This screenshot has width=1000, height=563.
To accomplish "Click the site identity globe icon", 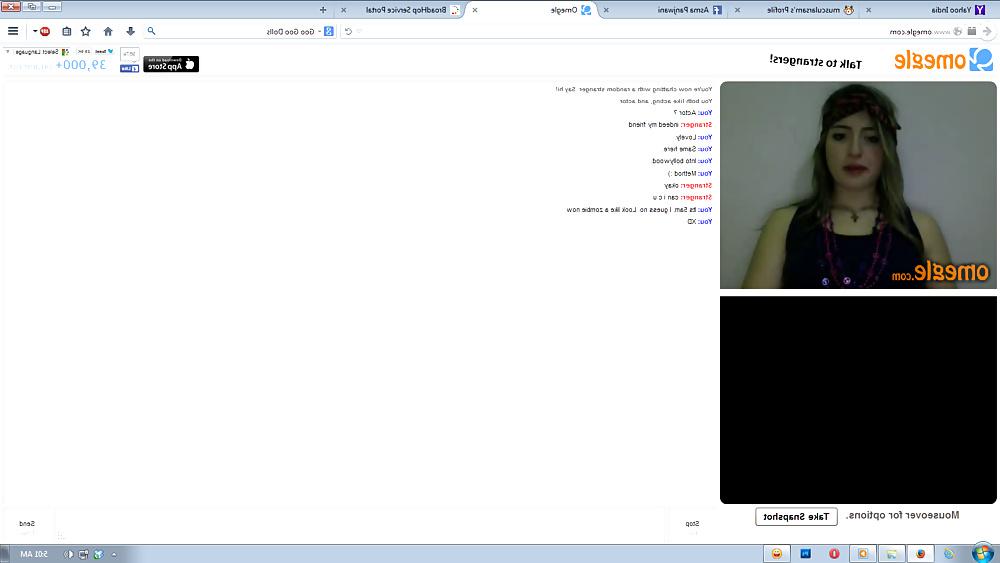I will point(957,31).
